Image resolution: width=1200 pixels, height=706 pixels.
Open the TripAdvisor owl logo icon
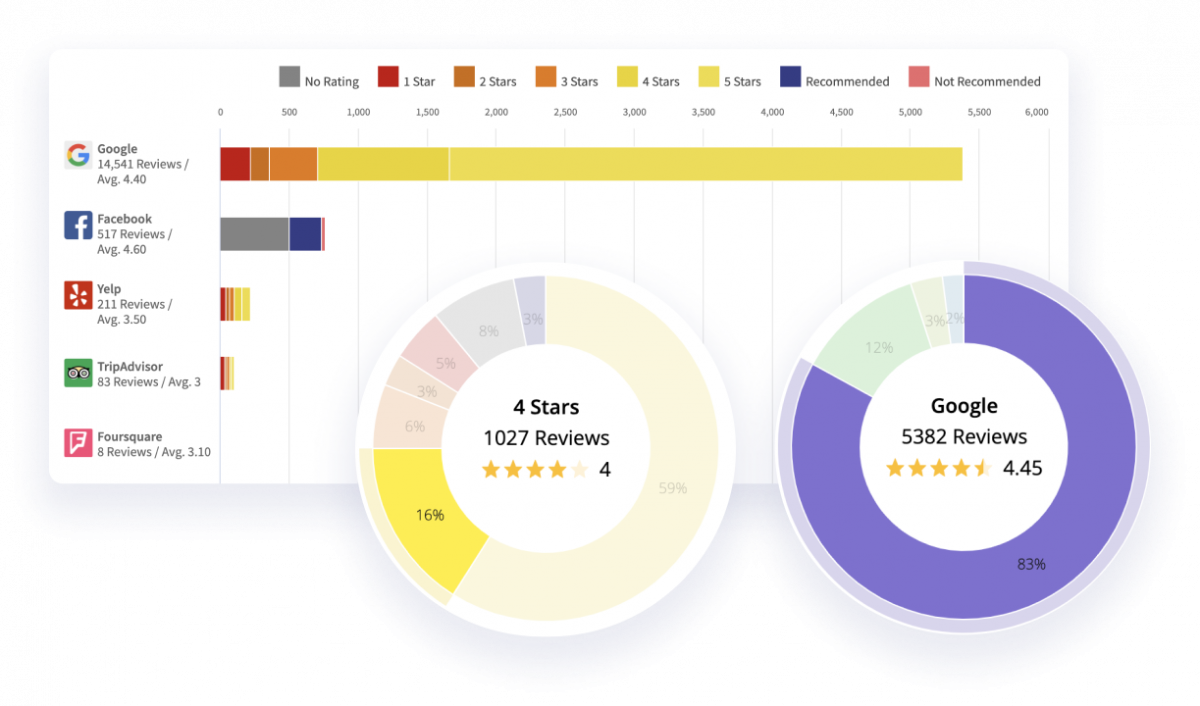(x=78, y=373)
